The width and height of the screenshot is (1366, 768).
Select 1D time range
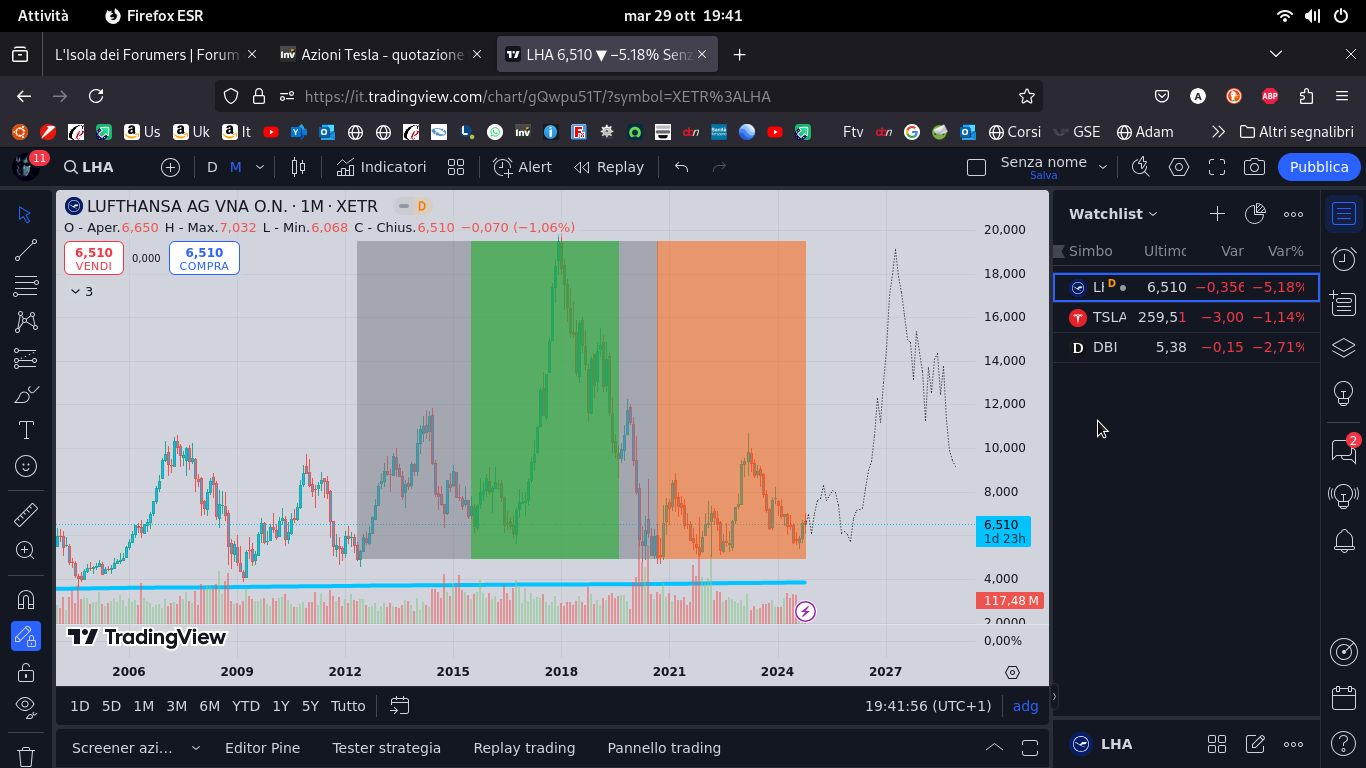click(79, 706)
